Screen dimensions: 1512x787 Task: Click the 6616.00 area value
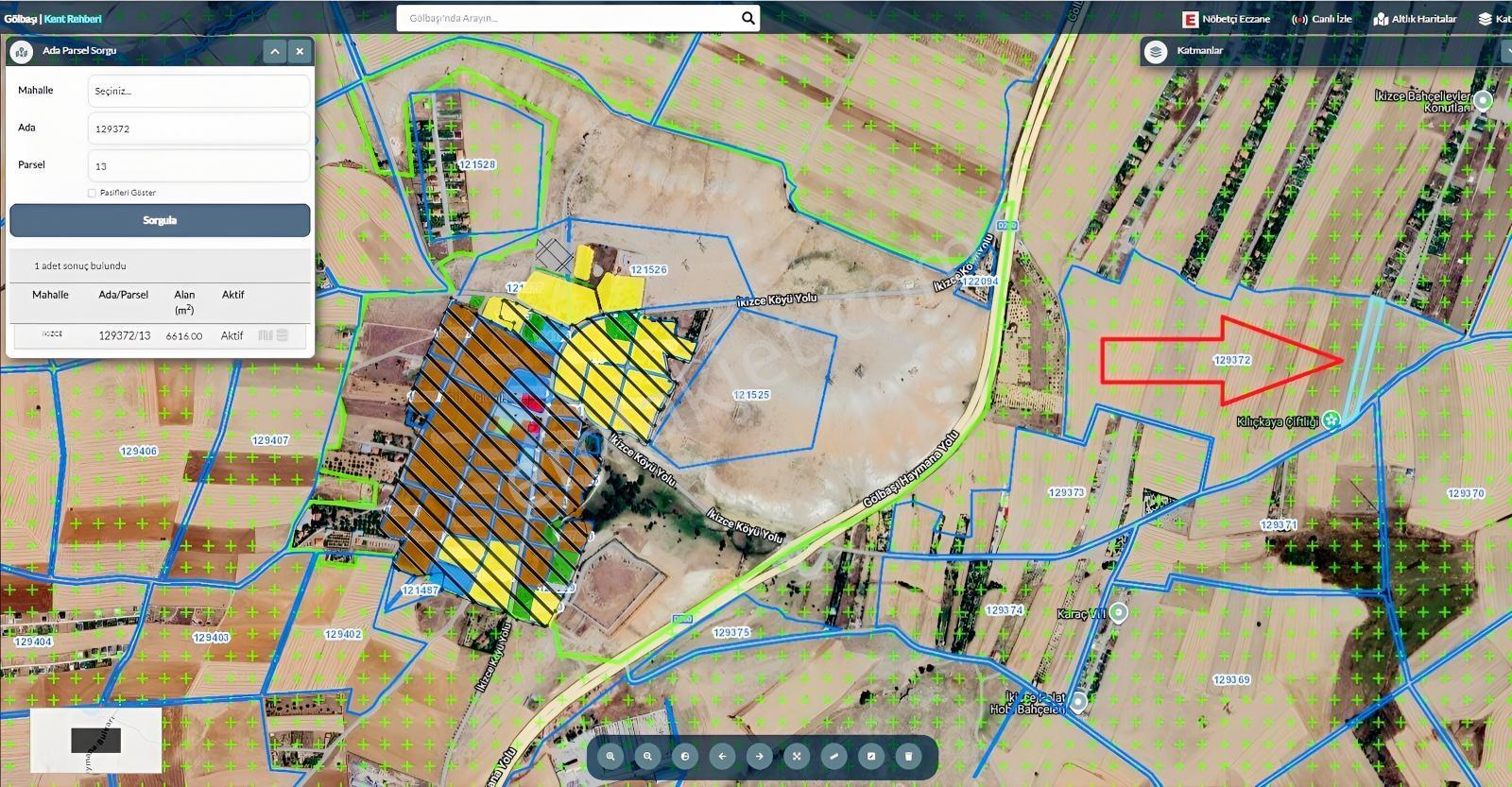tap(184, 335)
